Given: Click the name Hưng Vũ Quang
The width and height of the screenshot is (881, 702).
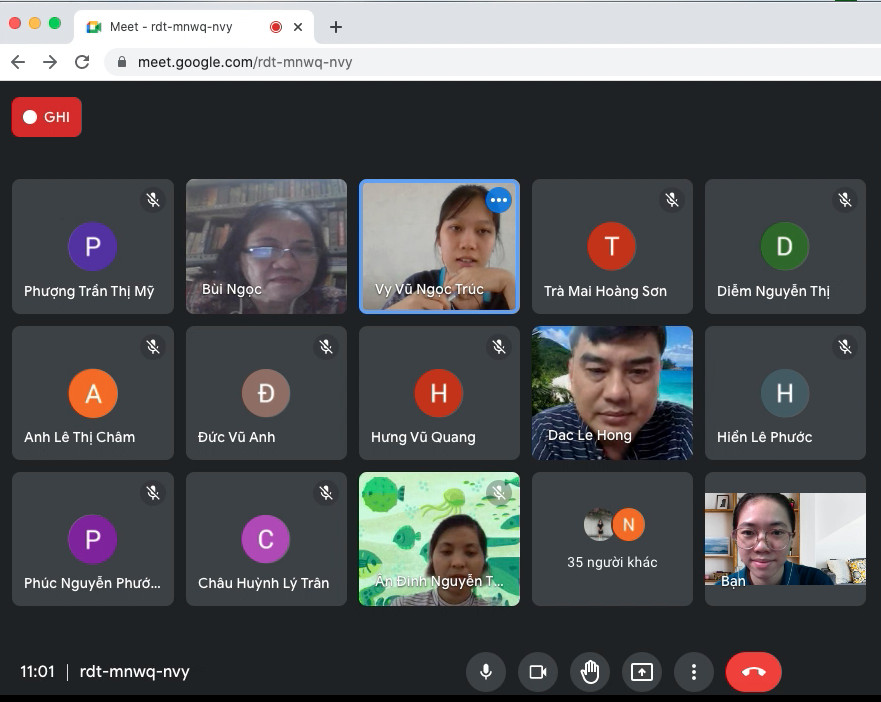Looking at the screenshot, I should [x=423, y=437].
